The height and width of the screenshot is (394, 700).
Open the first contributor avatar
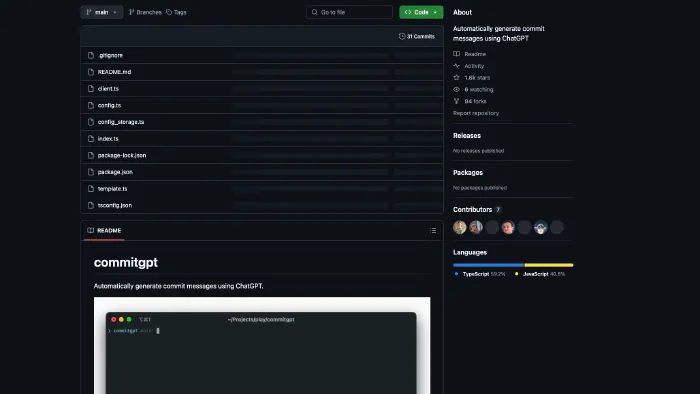tap(460, 227)
